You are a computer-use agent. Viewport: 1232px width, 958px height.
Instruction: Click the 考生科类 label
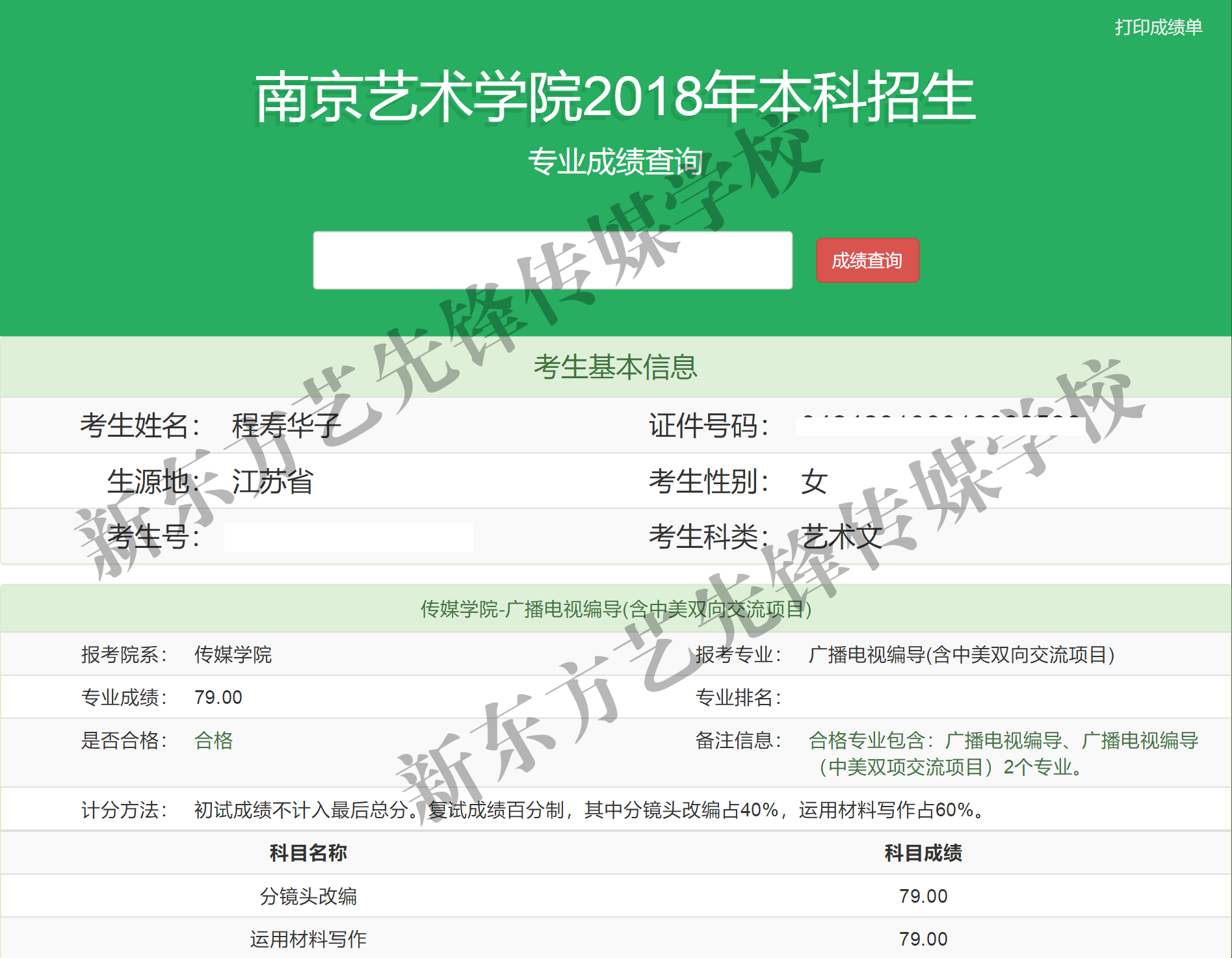(709, 537)
